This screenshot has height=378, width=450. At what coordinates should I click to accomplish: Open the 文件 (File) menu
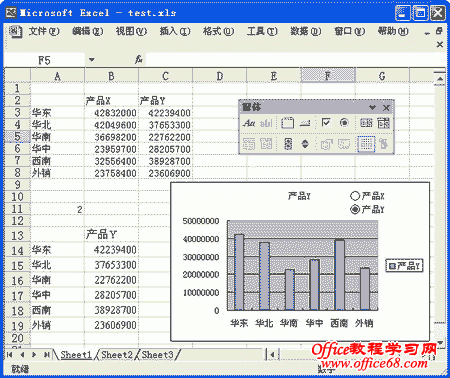pos(44,31)
